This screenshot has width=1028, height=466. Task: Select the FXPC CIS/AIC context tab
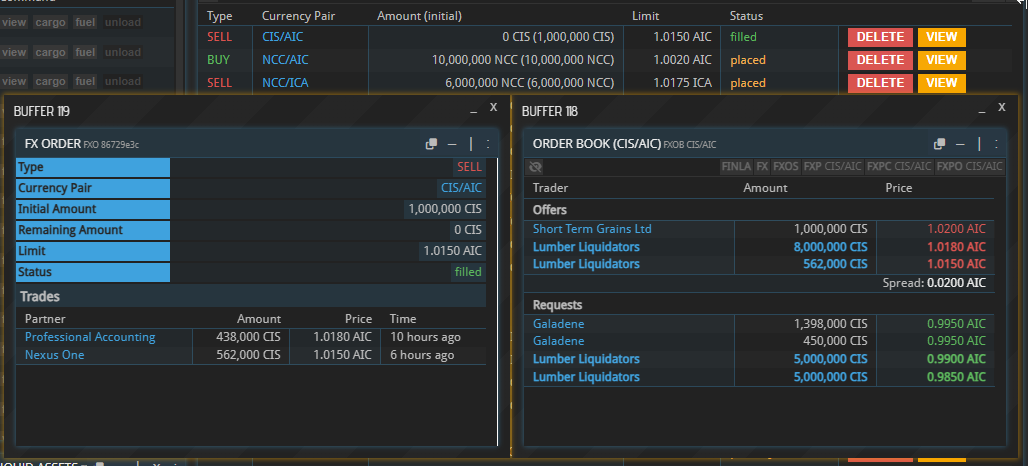pos(899,167)
